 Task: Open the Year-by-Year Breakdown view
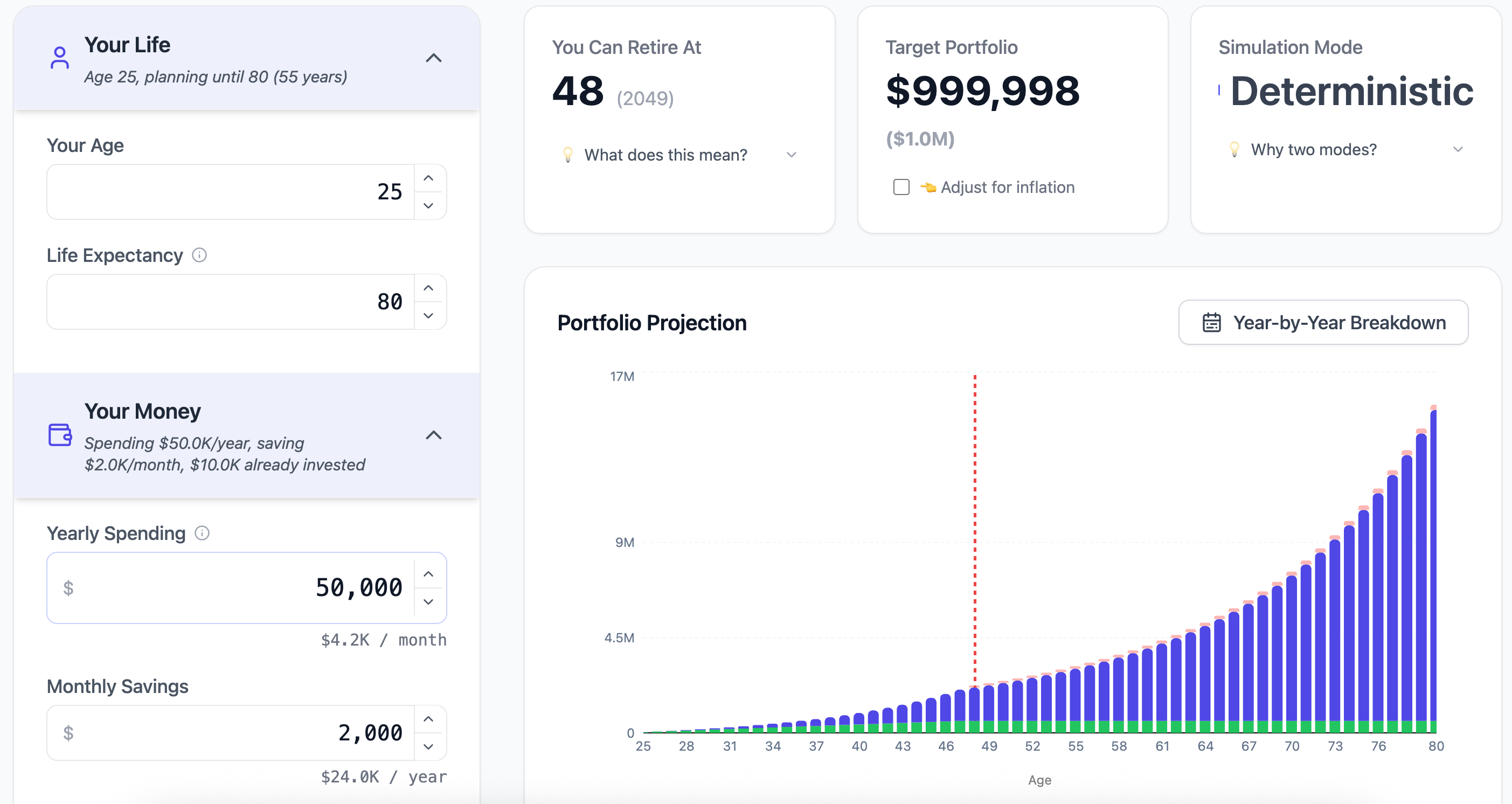[1323, 323]
